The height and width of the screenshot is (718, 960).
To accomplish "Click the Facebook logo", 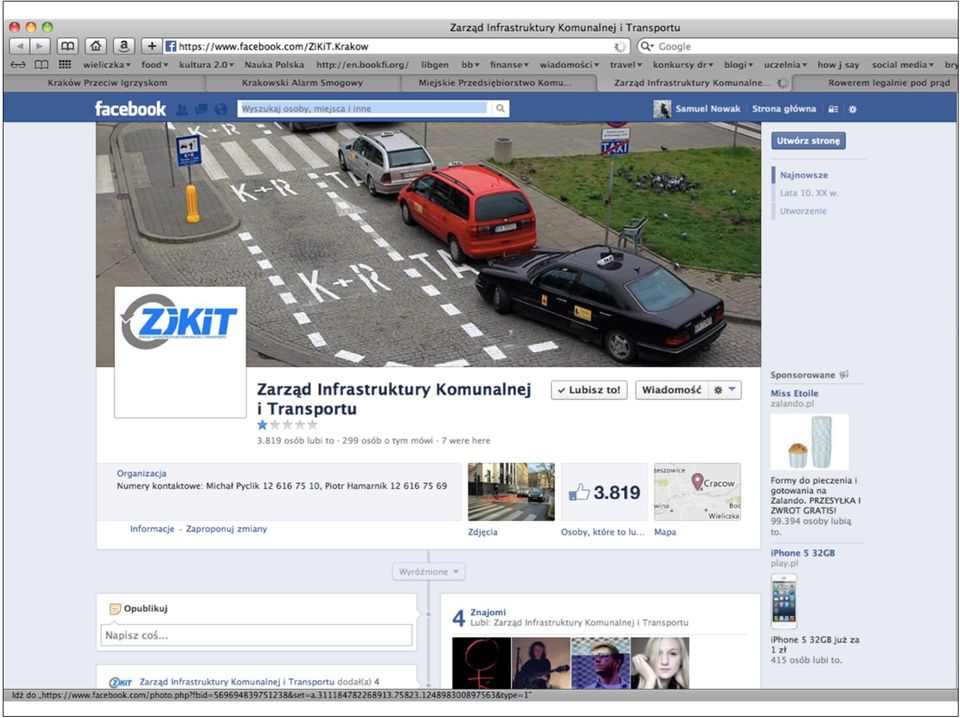I will 130,109.
